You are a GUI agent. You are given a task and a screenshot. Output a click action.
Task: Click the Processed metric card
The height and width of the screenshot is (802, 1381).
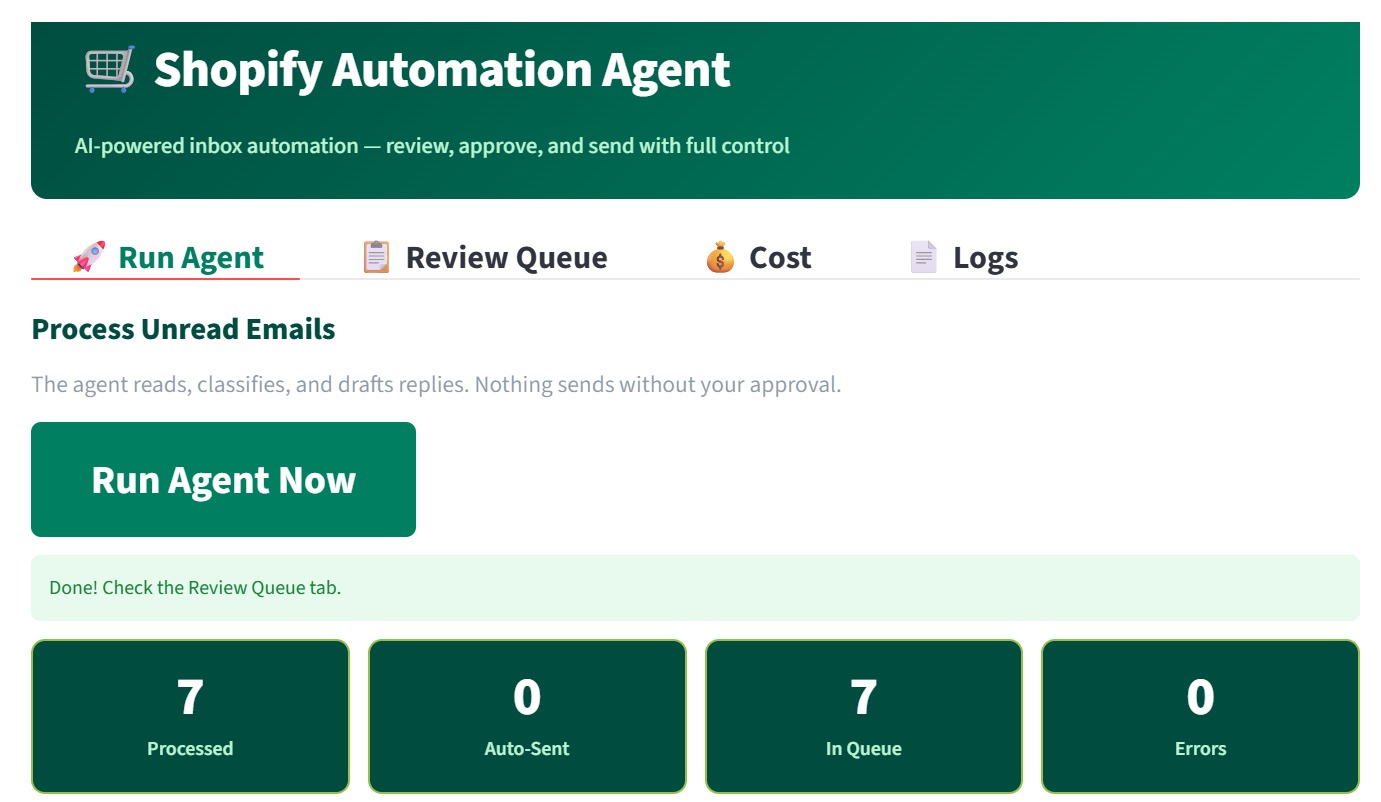(x=190, y=717)
